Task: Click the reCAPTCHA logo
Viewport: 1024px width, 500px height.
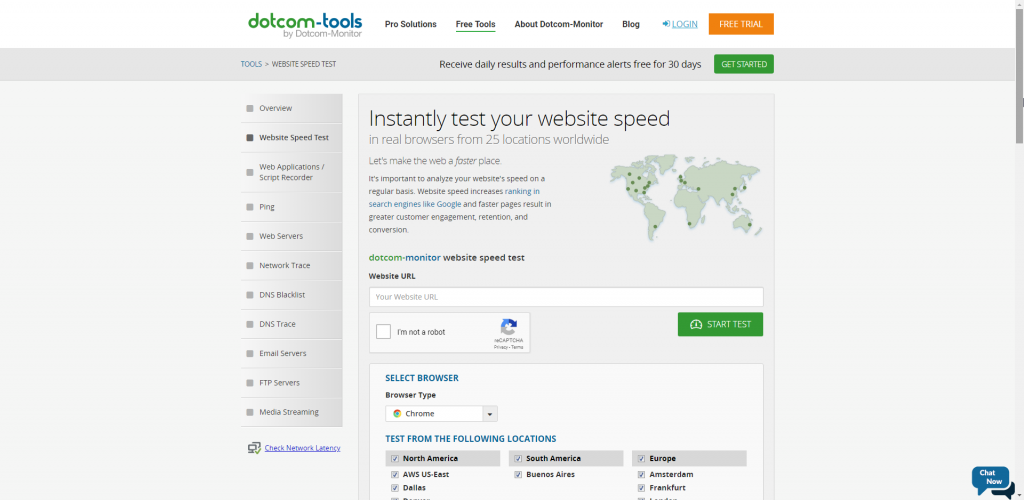Action: 509,326
